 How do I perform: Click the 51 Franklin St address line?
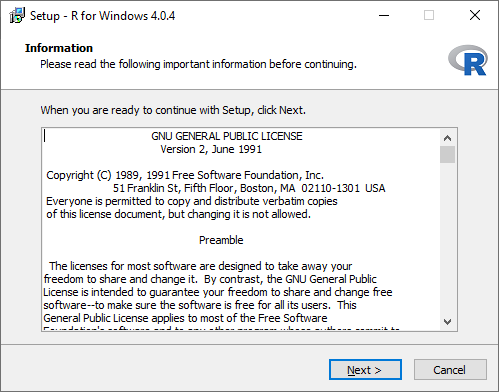pyautogui.click(x=249, y=188)
